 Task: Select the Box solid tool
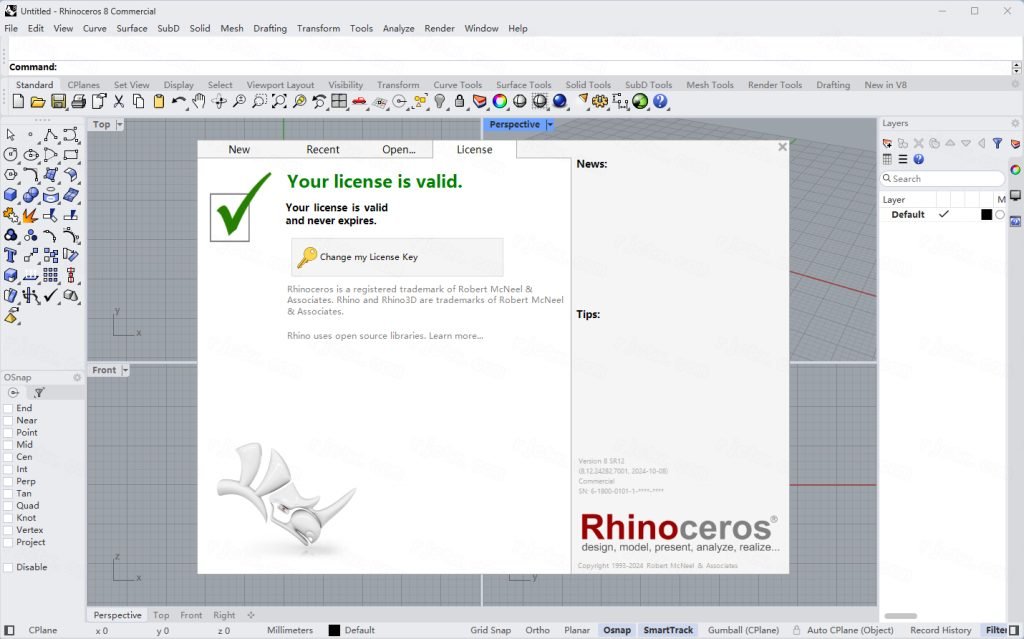point(10,195)
